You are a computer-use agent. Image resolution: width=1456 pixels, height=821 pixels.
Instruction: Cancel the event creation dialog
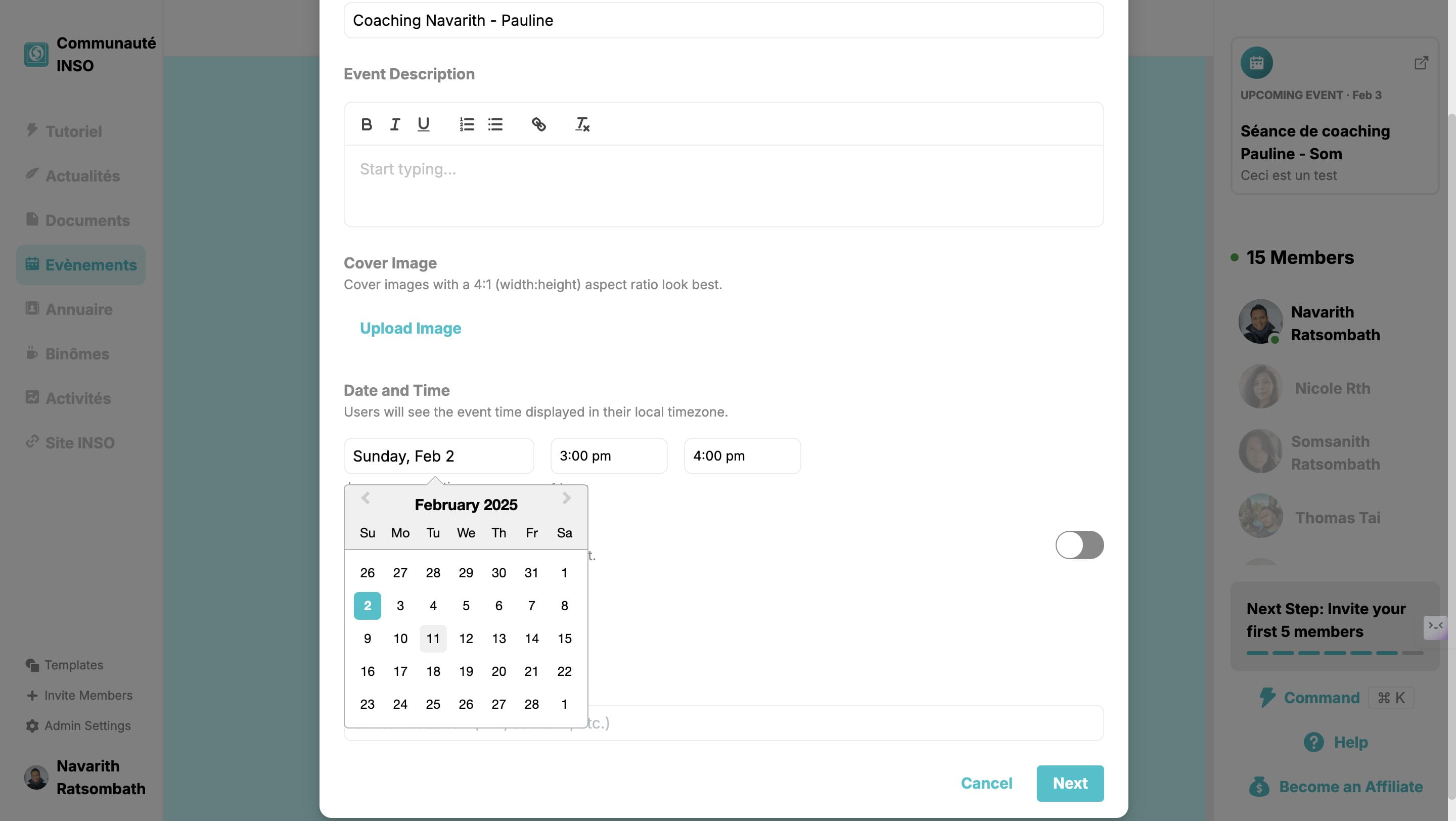[x=986, y=783]
